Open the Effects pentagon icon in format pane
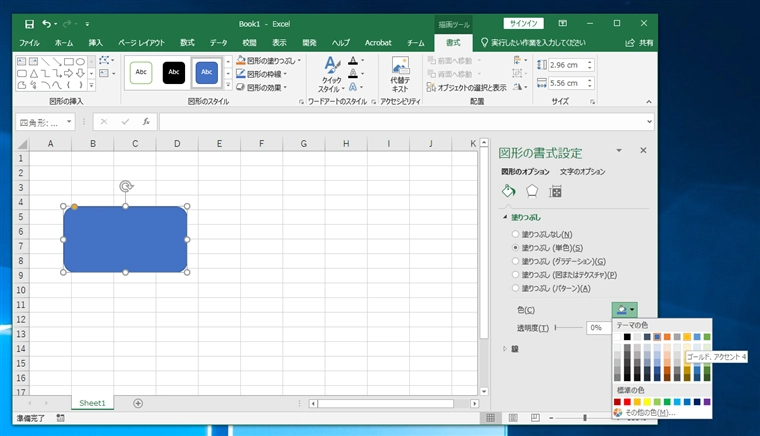The image size is (760, 436). coord(532,191)
